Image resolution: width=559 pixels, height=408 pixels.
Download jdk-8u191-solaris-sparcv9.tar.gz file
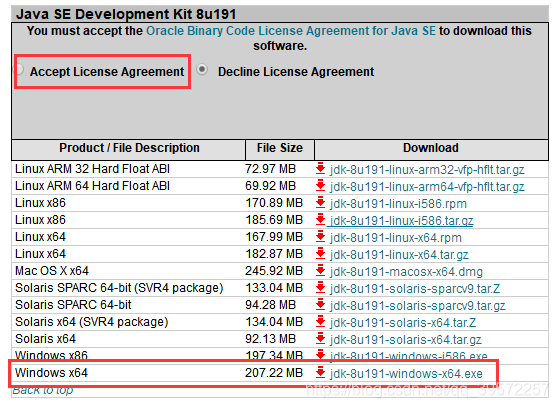point(417,306)
